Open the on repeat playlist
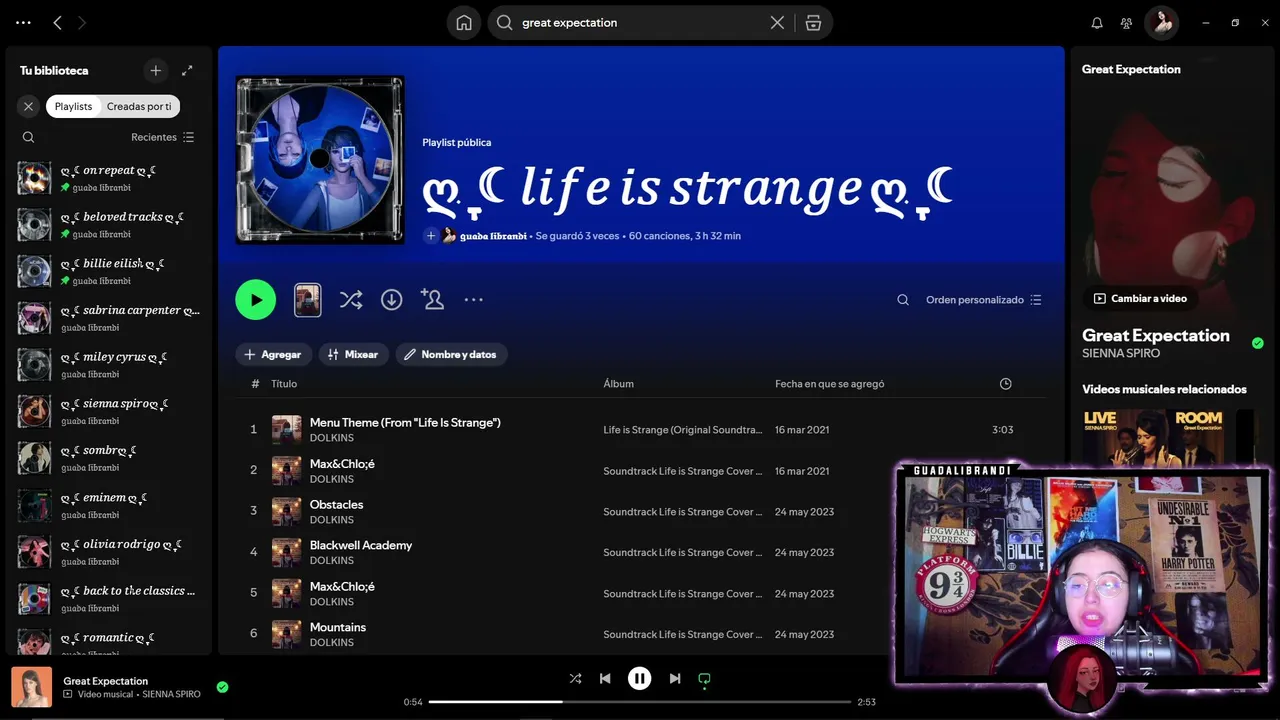1280x720 pixels. 109,178
